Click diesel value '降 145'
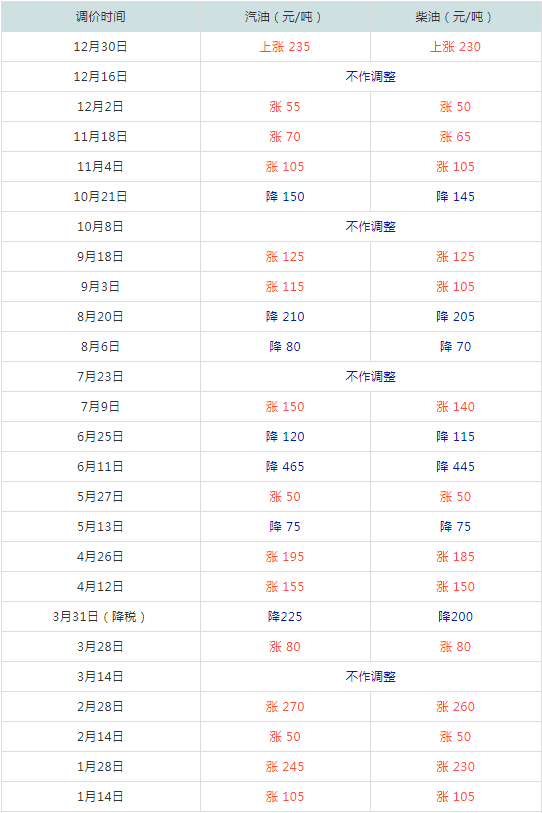The image size is (542, 813). [x=455, y=197]
